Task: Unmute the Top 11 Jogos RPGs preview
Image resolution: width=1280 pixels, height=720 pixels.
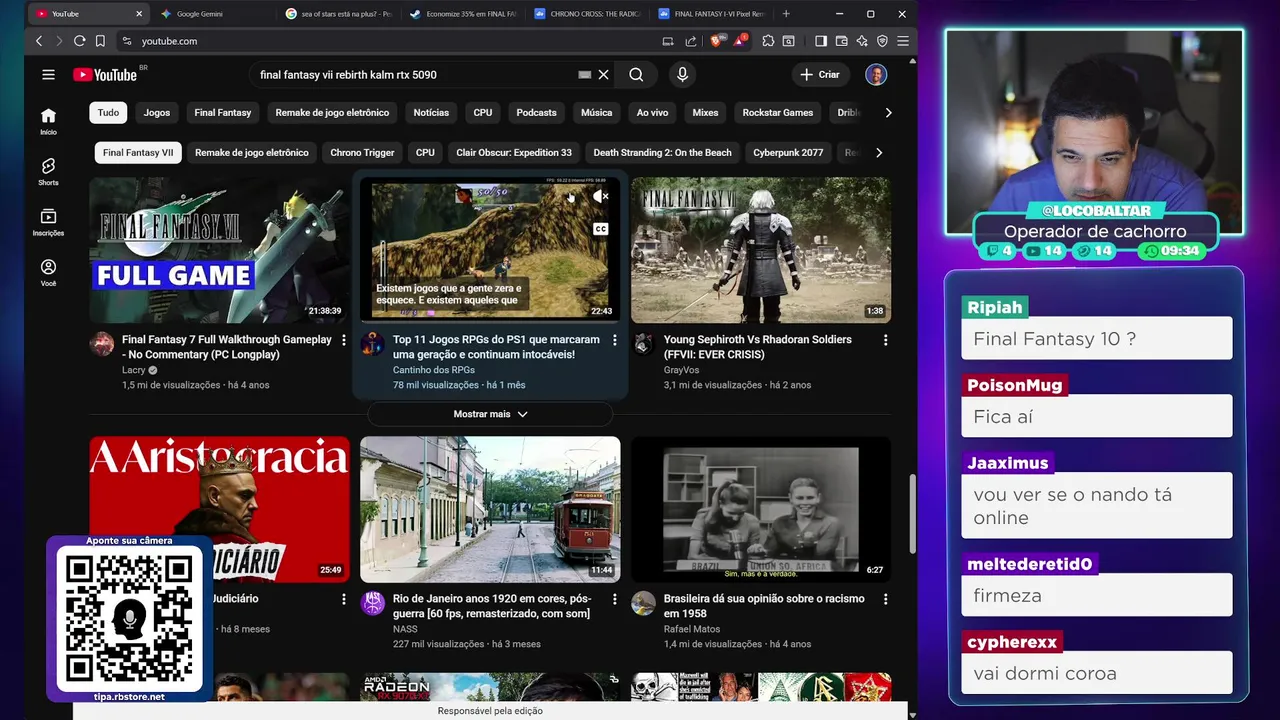Action: pos(600,197)
